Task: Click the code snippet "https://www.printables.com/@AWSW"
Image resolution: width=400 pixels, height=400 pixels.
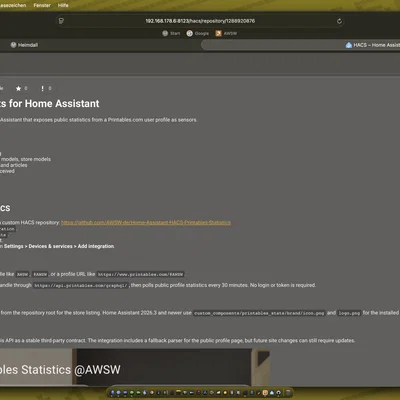Action: point(140,274)
